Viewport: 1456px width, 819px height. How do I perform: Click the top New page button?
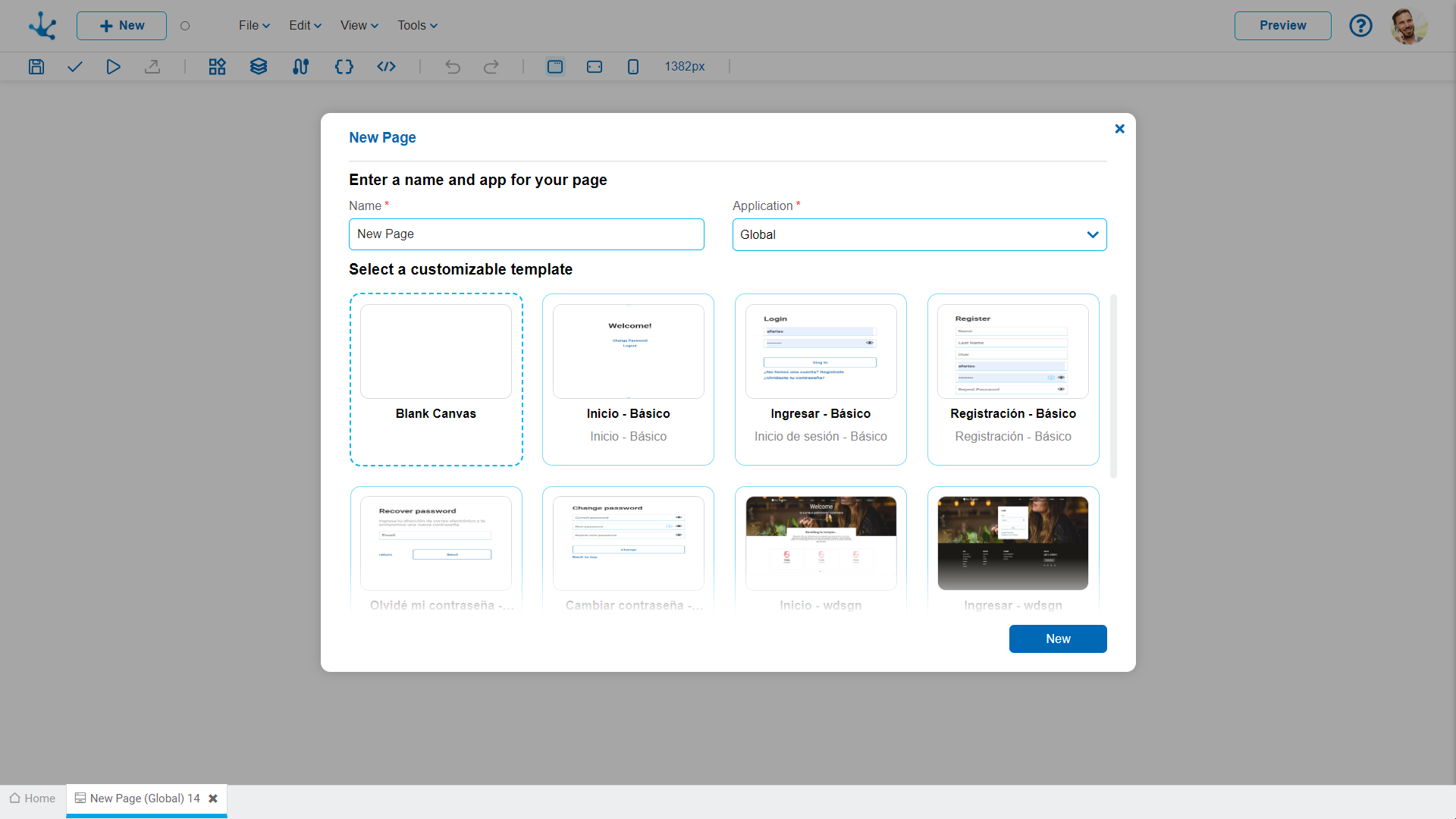click(x=121, y=26)
